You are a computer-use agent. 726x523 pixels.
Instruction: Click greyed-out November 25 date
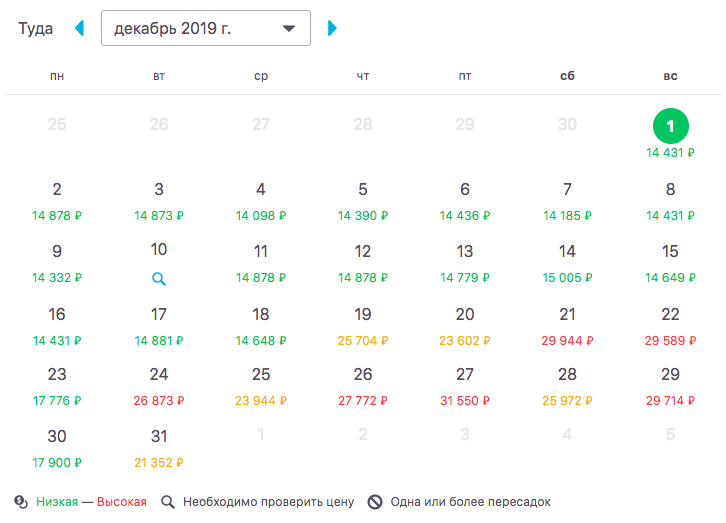point(57,125)
